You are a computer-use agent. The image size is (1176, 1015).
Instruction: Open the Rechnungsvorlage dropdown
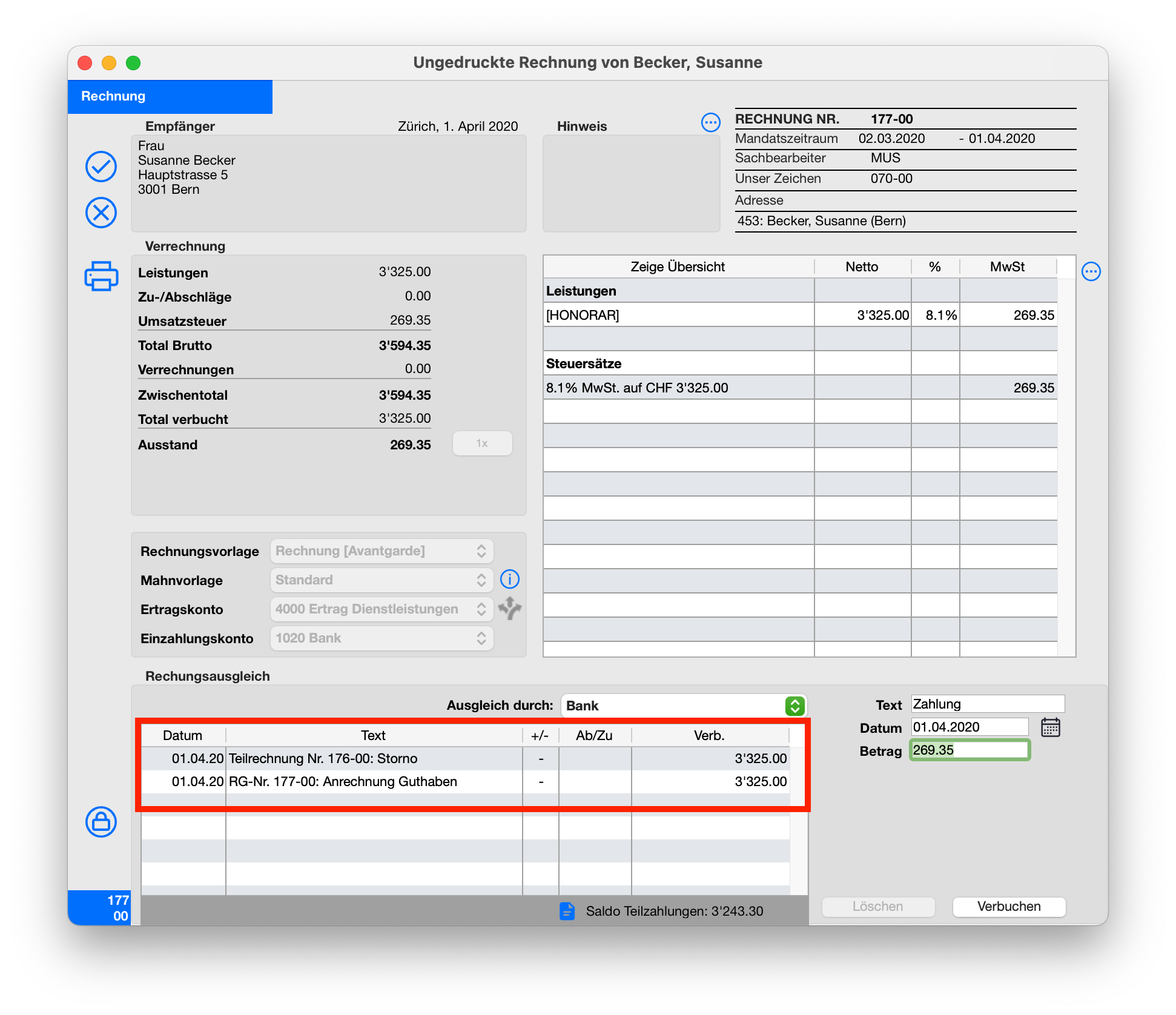(x=382, y=551)
